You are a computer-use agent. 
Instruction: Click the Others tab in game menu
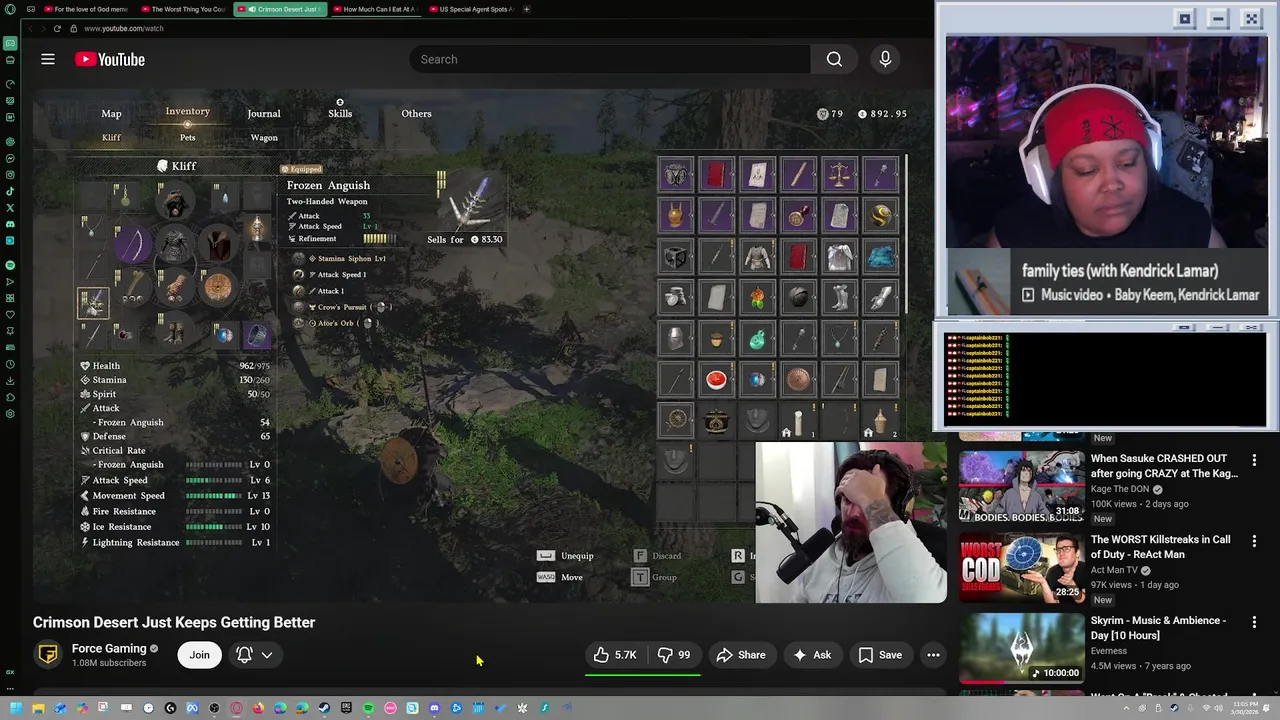click(x=416, y=114)
